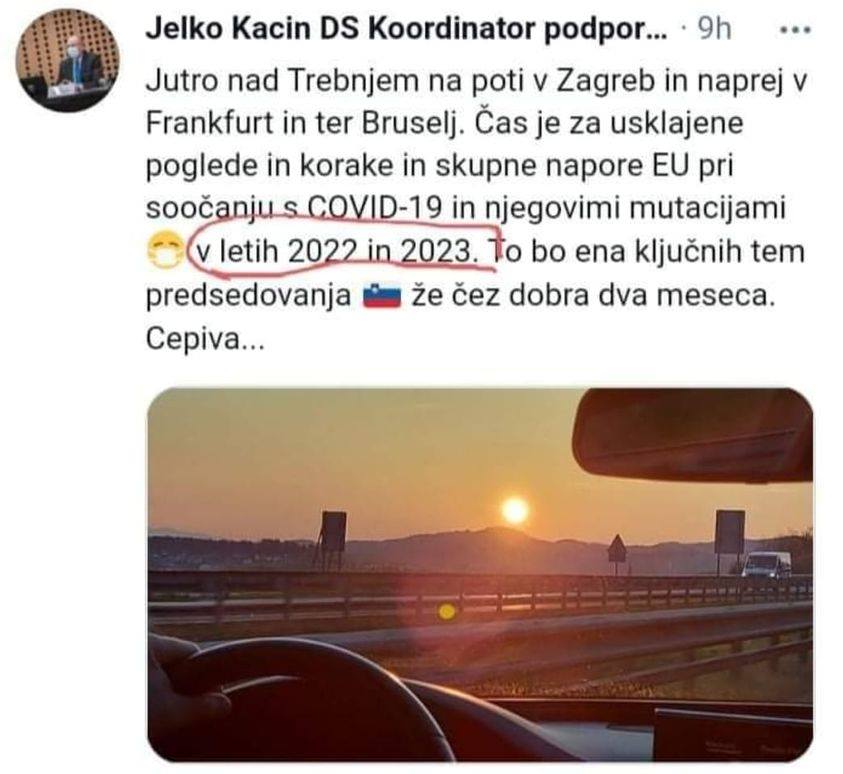Click the white van in the photo
This screenshot has width=843, height=774.
click(766, 564)
